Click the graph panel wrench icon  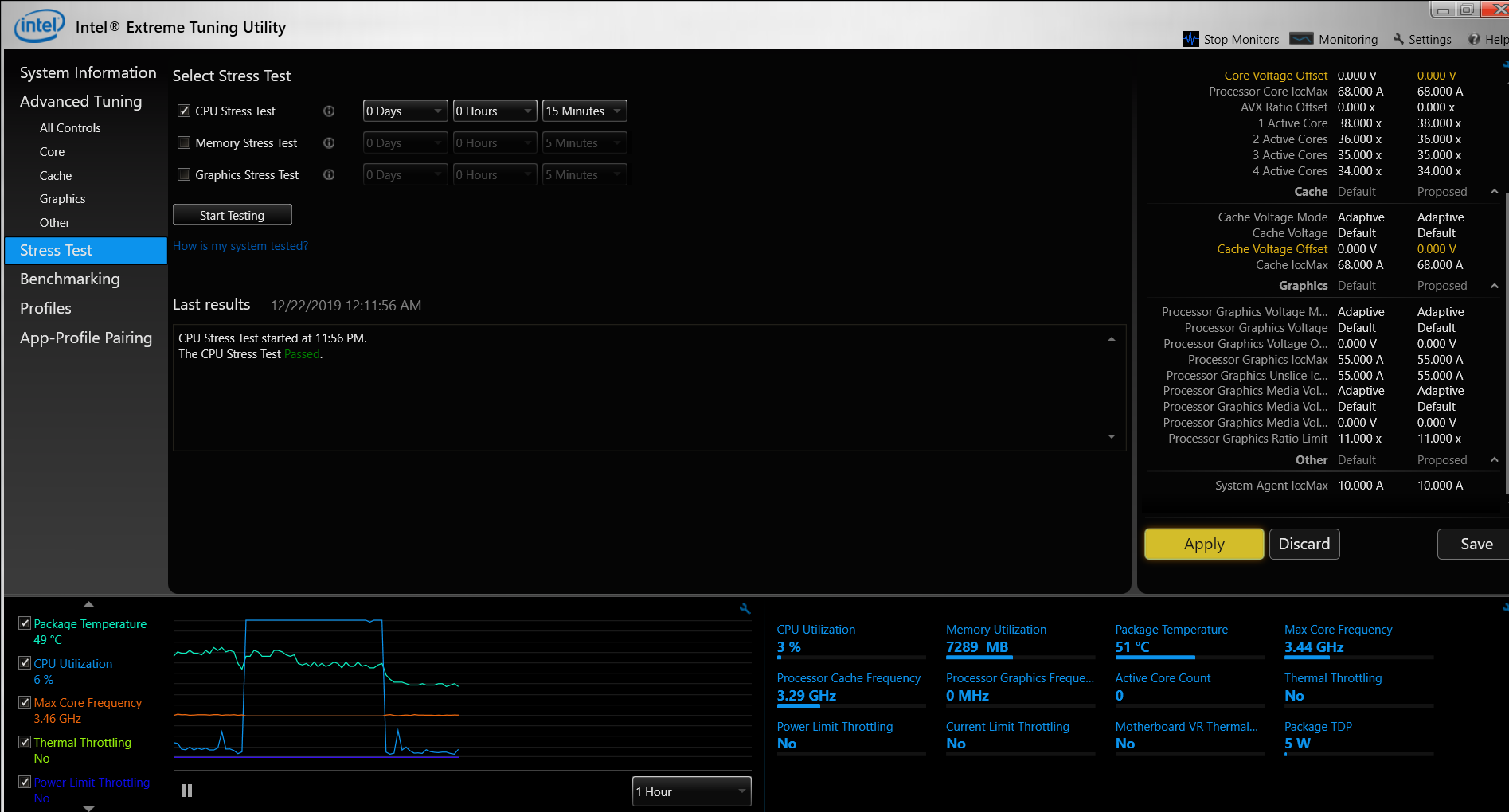745,608
